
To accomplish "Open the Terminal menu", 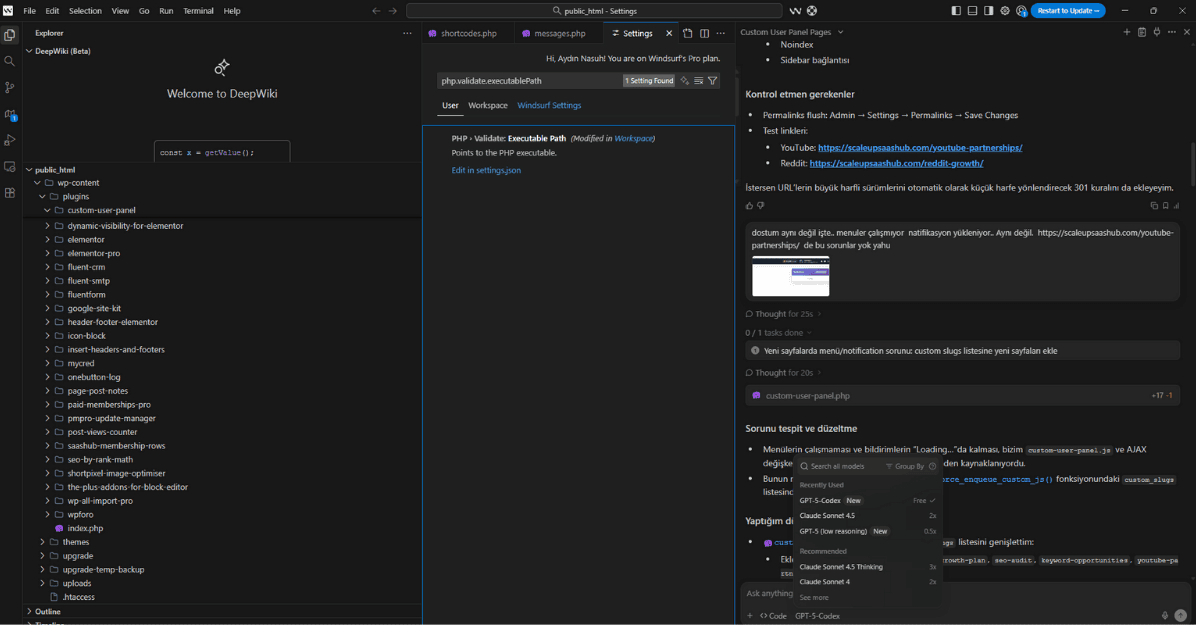I will coord(198,11).
